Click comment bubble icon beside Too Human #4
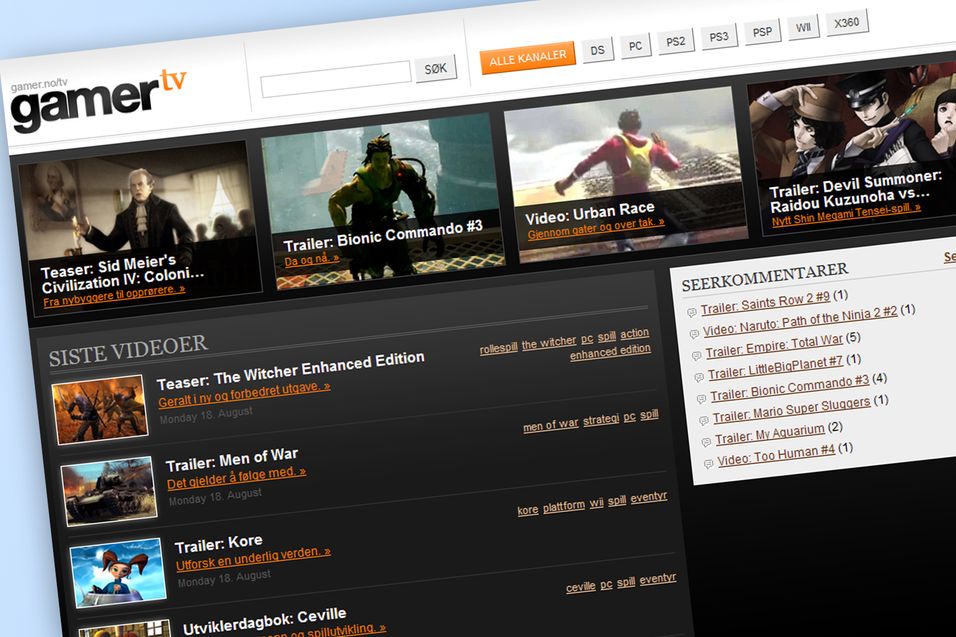Image resolution: width=956 pixels, height=637 pixels. click(708, 464)
